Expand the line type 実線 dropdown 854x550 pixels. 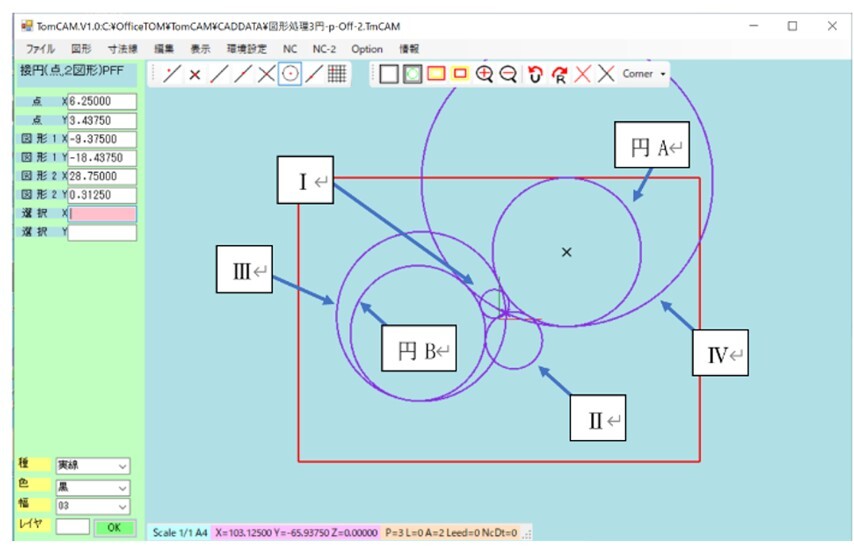click(92, 466)
